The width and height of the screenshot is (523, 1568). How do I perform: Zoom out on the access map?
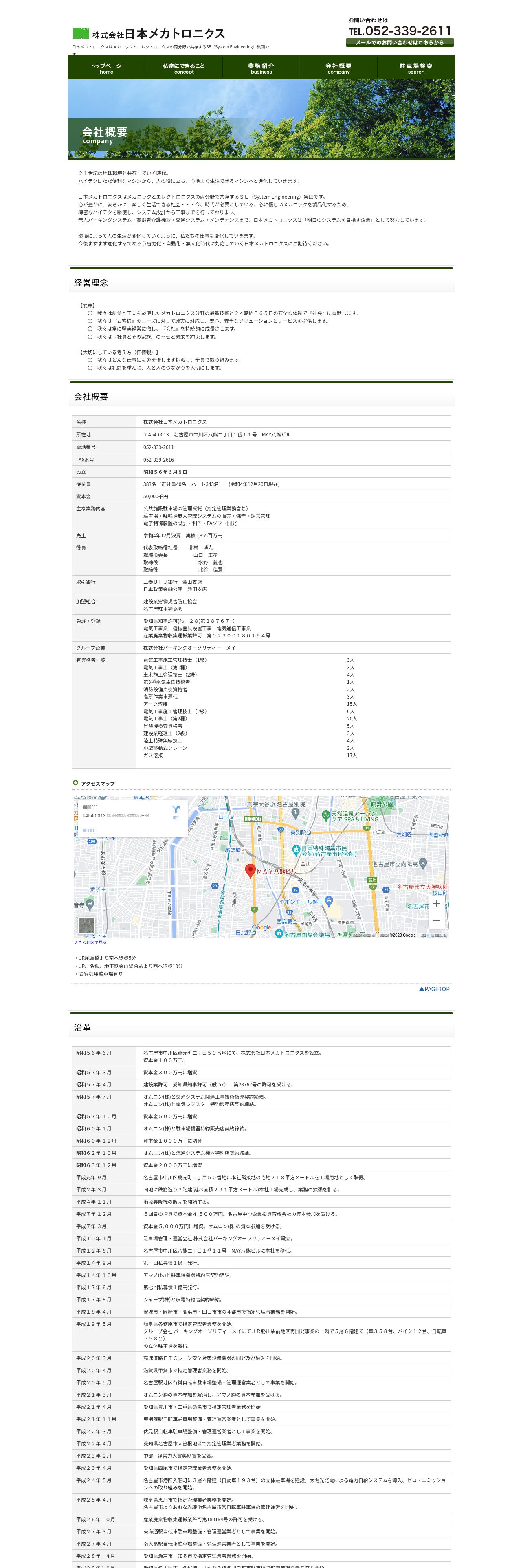pos(436,920)
